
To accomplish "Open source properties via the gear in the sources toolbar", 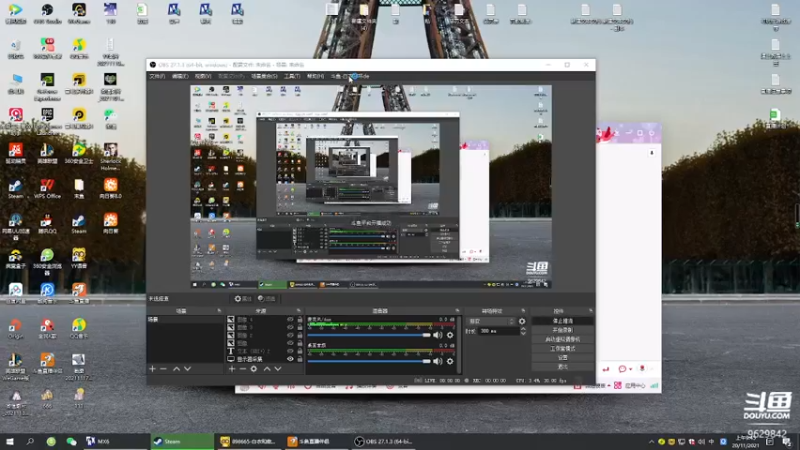I will coord(254,368).
